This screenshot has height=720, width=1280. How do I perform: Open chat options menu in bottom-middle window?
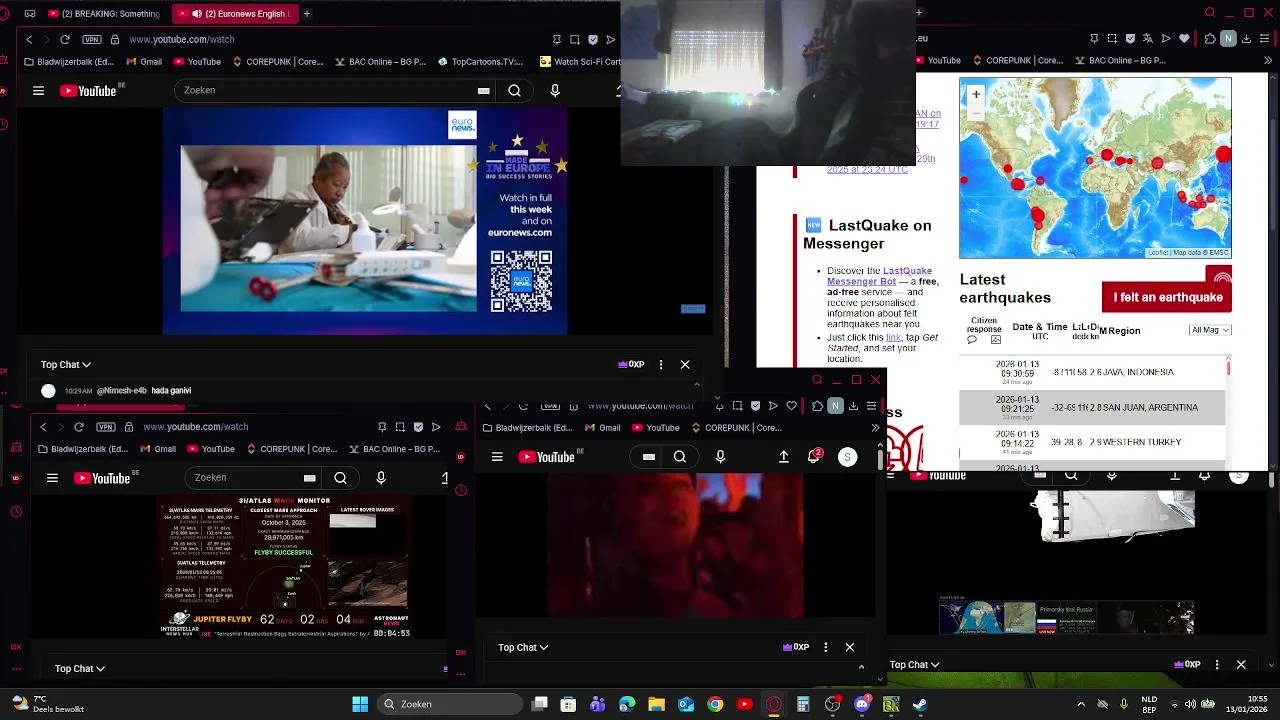tap(825, 647)
